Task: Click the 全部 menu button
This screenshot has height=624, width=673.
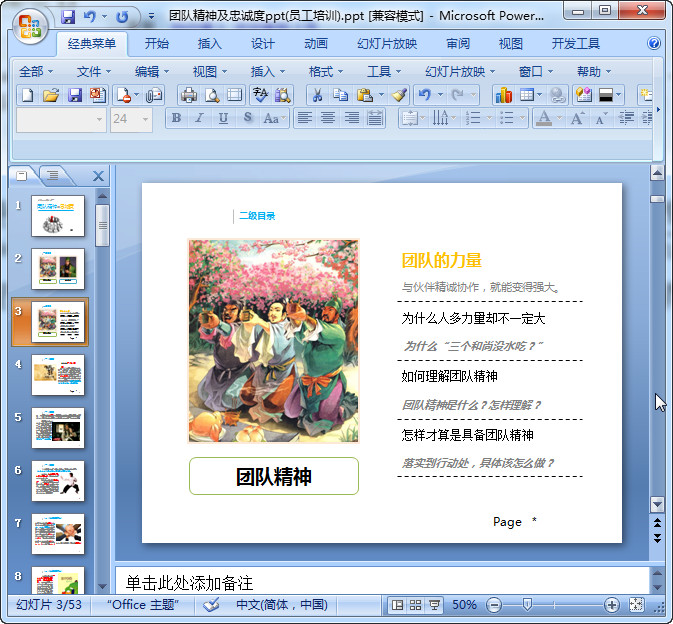Action: point(36,72)
